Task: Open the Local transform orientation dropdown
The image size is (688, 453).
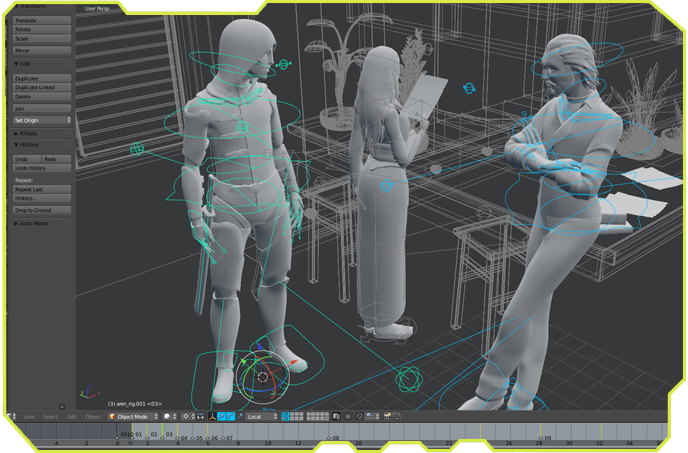Action: pos(260,416)
